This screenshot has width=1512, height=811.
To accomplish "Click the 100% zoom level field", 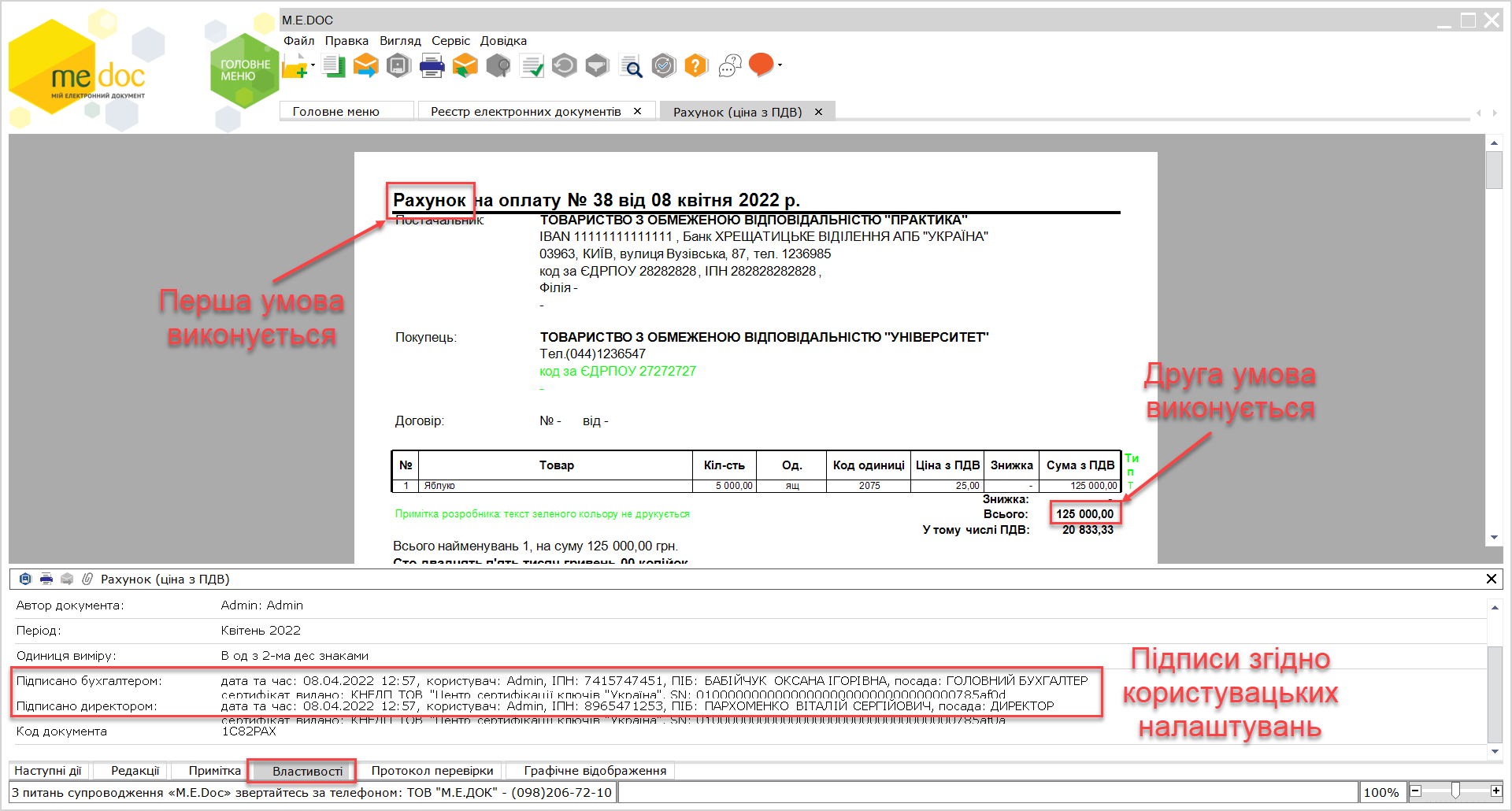I will [1381, 792].
